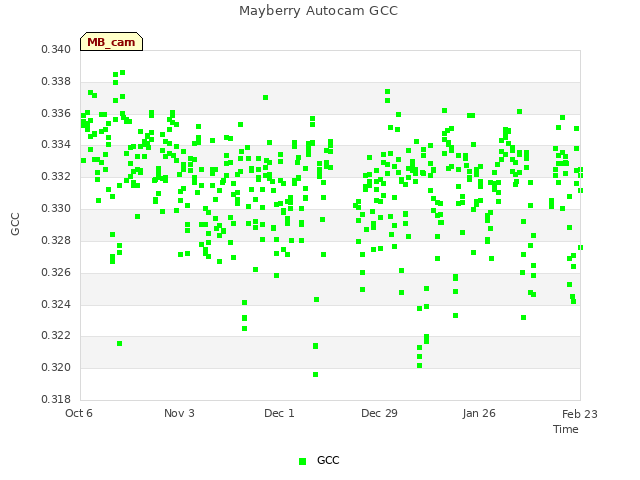This screenshot has height=480, width=640.
Task: Click the 0.336 y-axis tick label
Action: [56, 113]
